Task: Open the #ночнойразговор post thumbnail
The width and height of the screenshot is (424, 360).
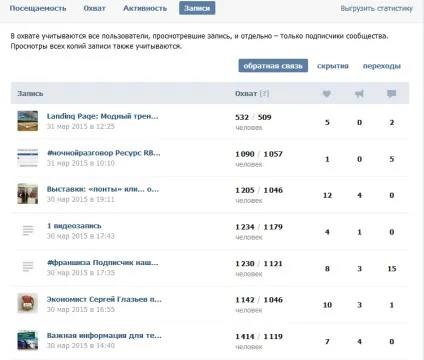Action: [x=28, y=158]
